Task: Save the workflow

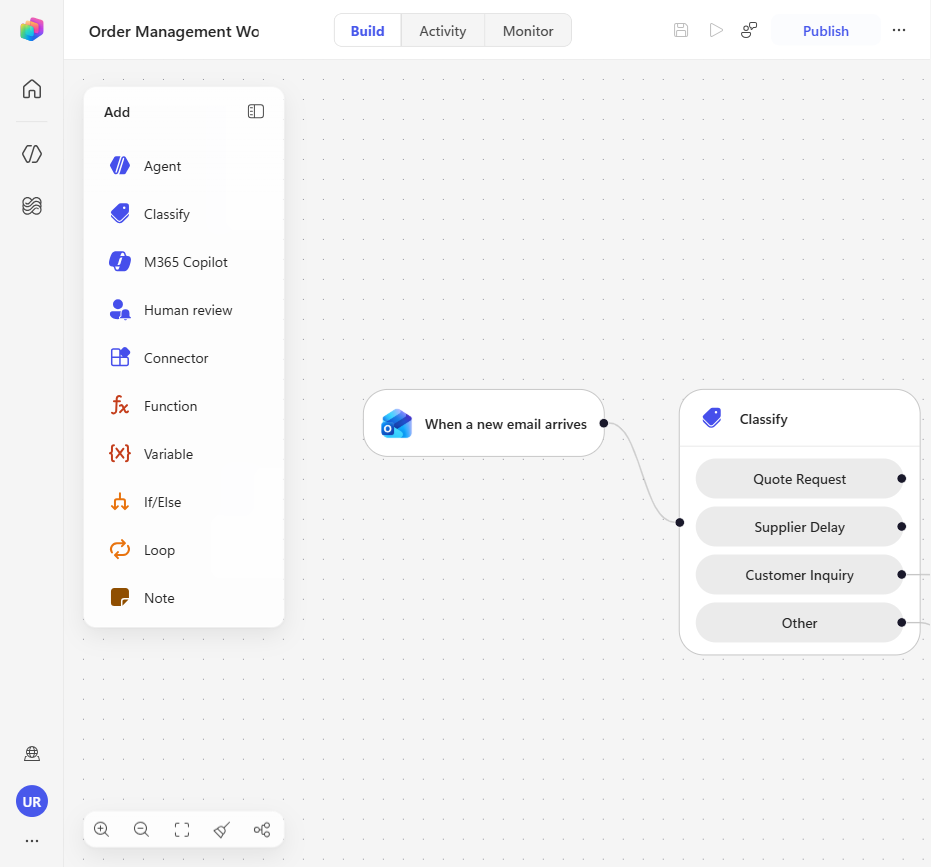Action: coord(681,30)
